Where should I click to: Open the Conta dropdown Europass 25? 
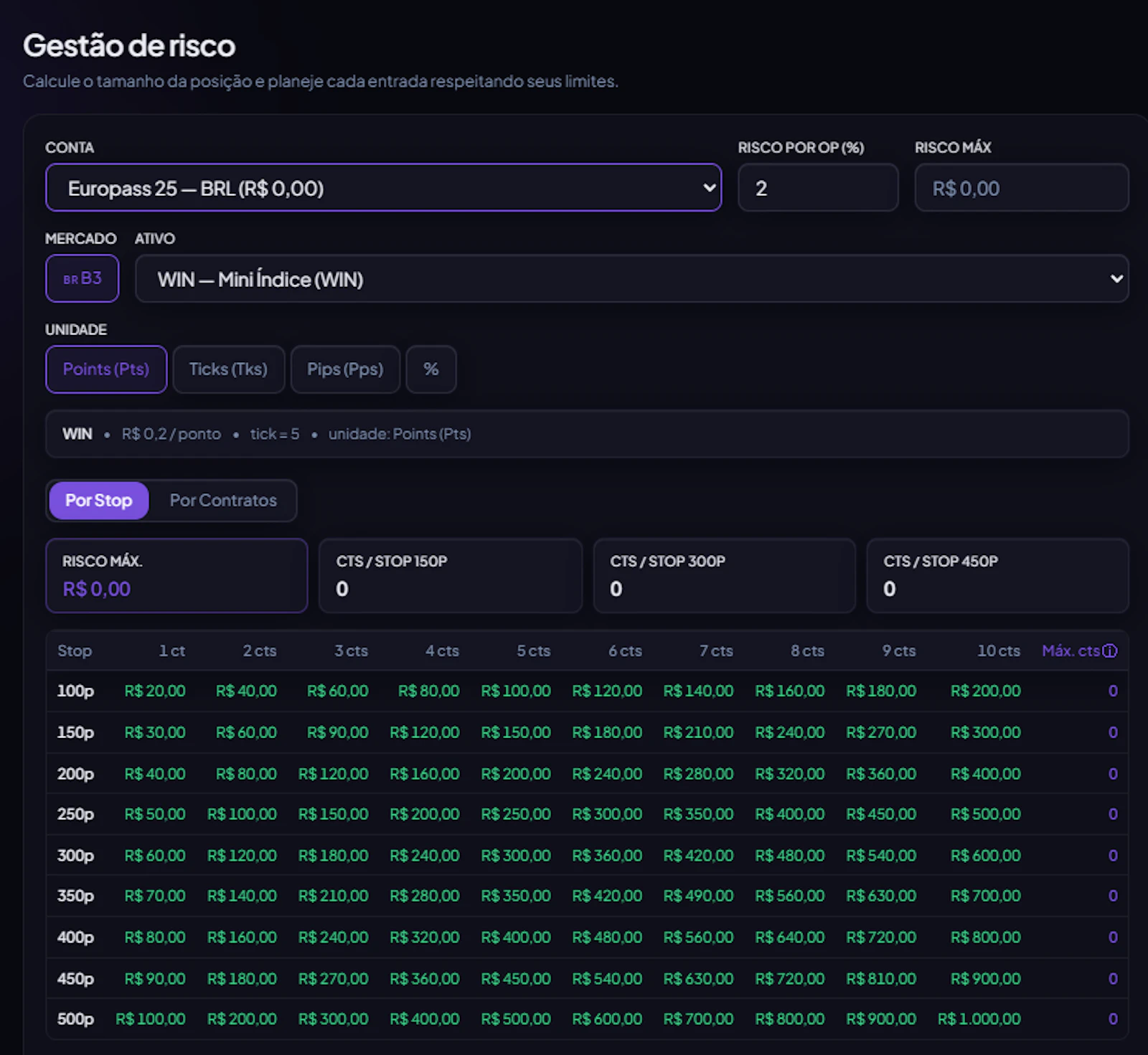coord(383,188)
